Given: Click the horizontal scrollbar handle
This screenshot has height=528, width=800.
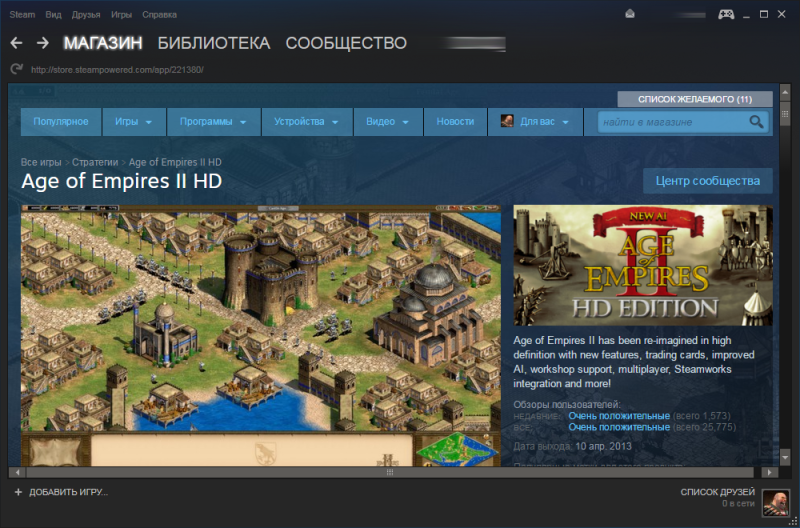Looking at the screenshot, I should [390, 472].
